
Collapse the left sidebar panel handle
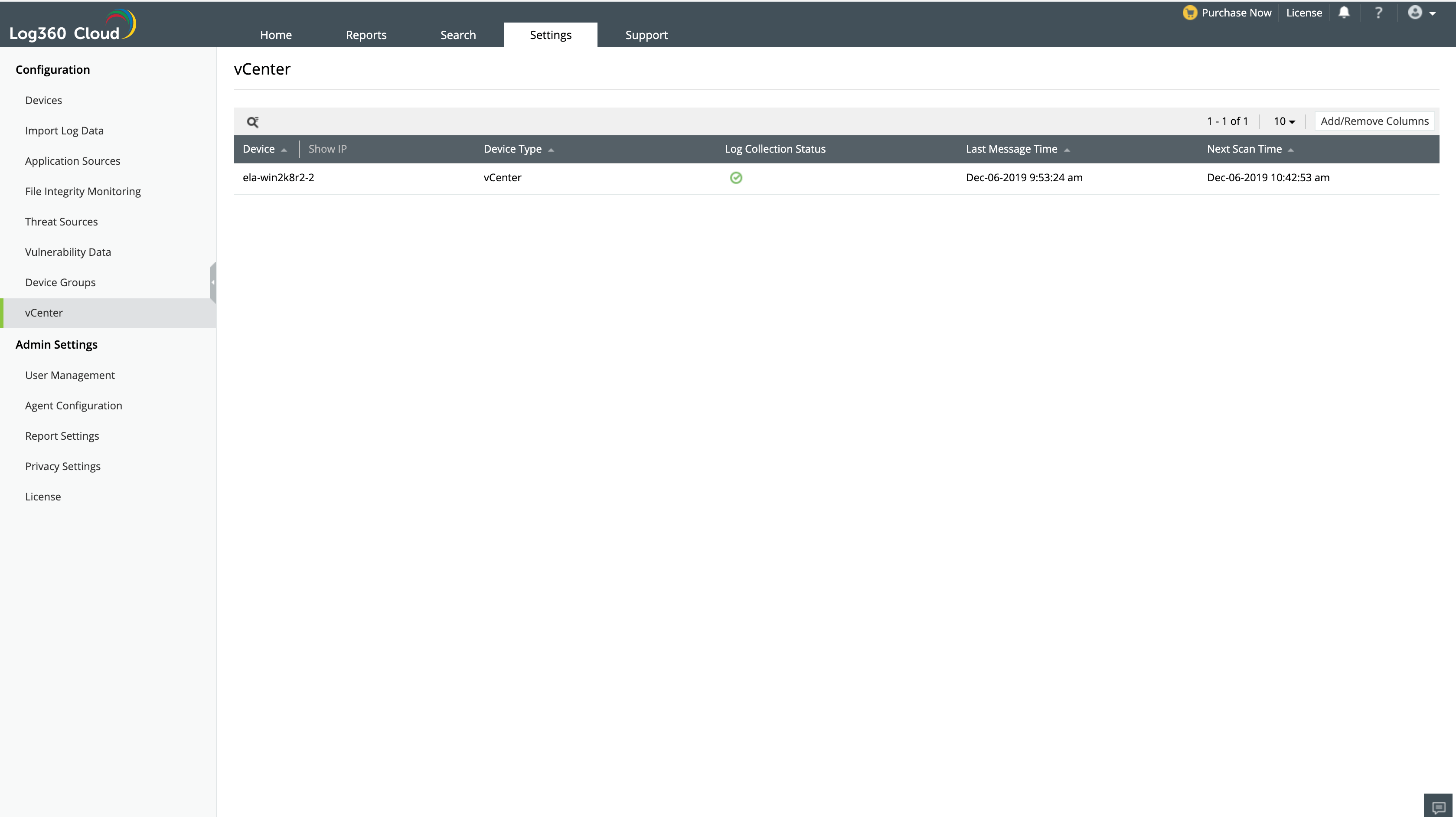tap(212, 281)
